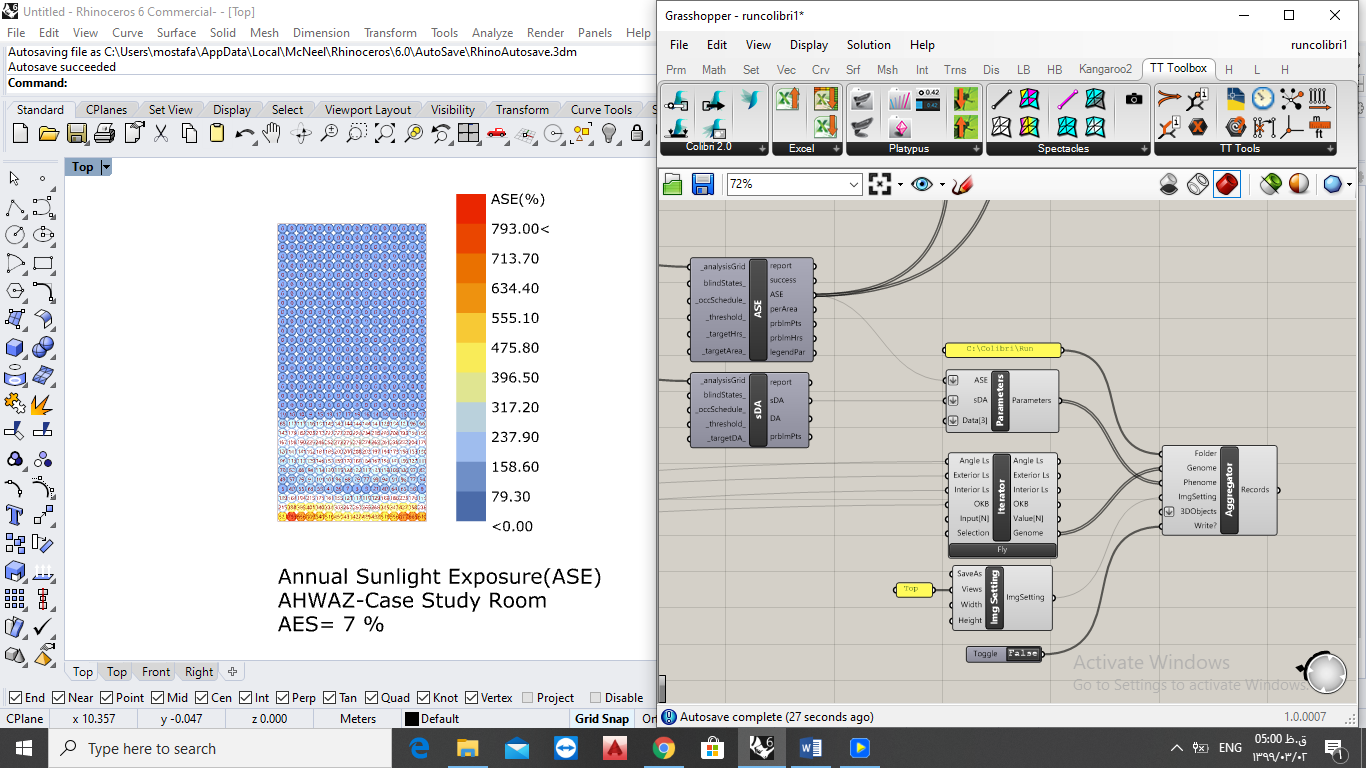Screen dimensions: 1366x768
Task: Toggle the Perp osnap checkbox
Action: [x=282, y=698]
